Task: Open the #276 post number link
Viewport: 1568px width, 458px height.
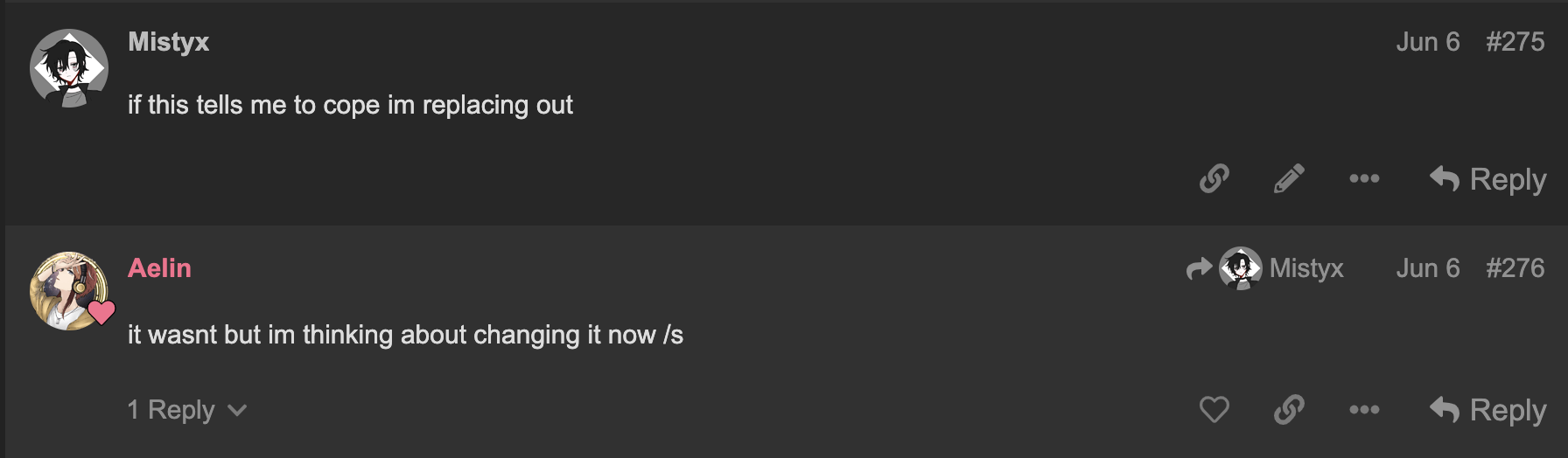Action: click(1515, 268)
